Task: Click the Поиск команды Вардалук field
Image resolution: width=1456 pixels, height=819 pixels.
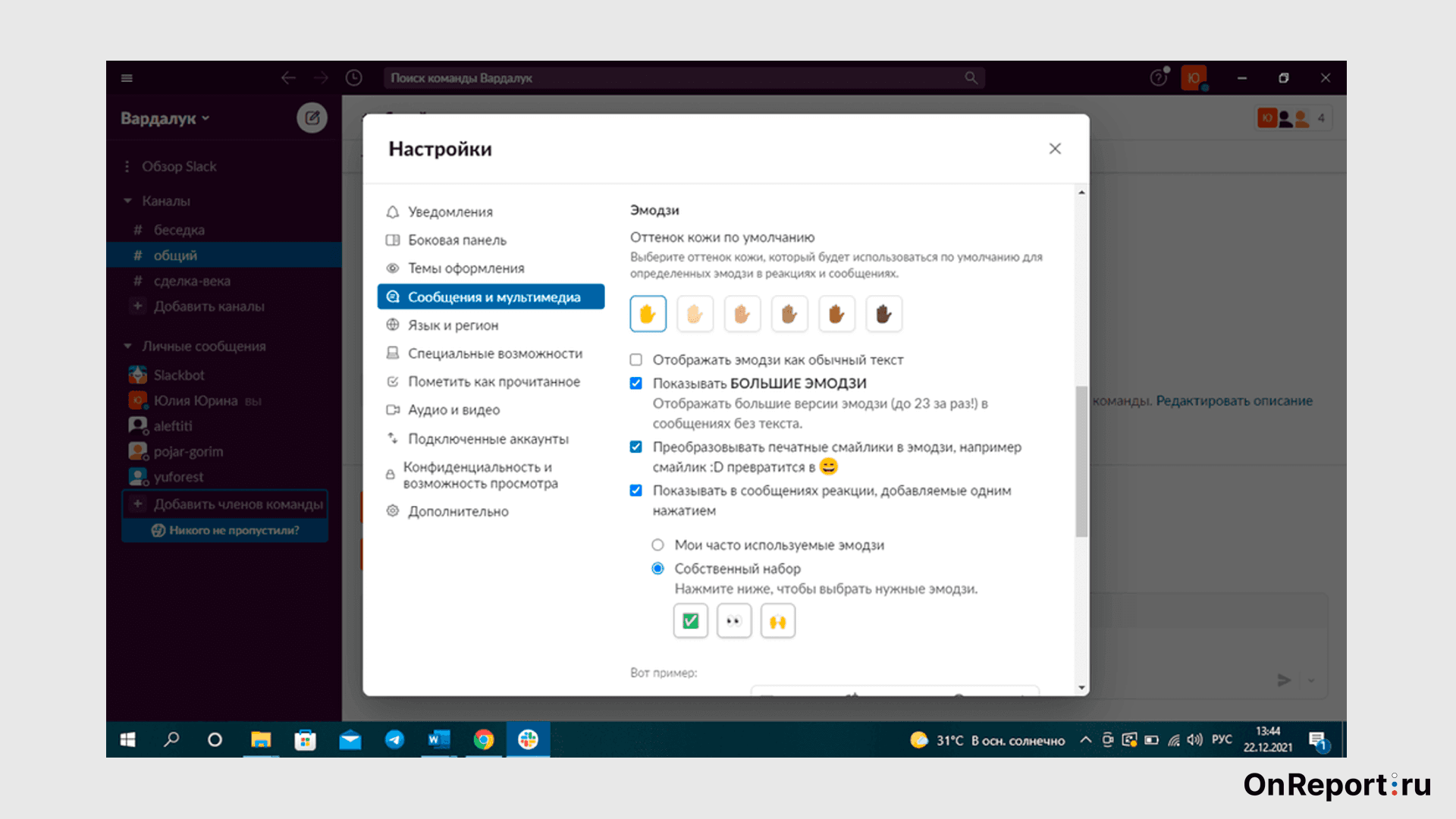Action: pyautogui.click(x=682, y=78)
